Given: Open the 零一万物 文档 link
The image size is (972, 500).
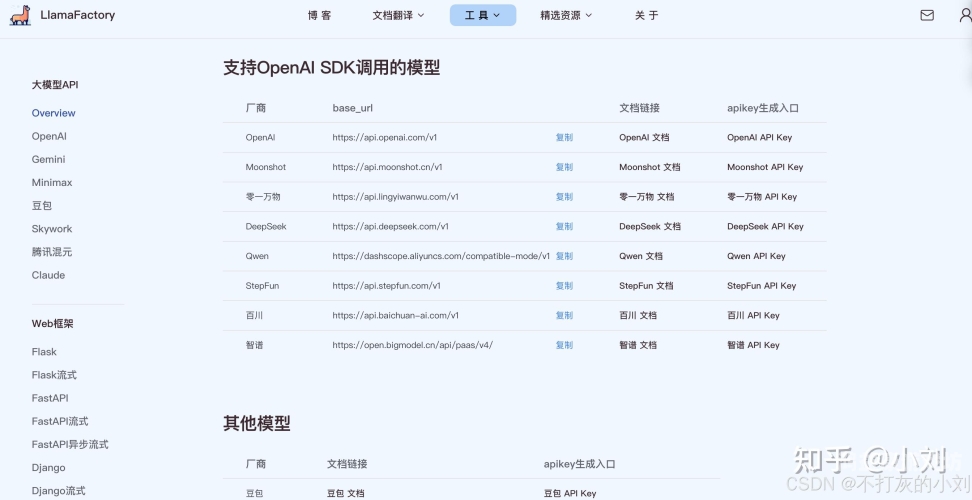Looking at the screenshot, I should 647,197.
